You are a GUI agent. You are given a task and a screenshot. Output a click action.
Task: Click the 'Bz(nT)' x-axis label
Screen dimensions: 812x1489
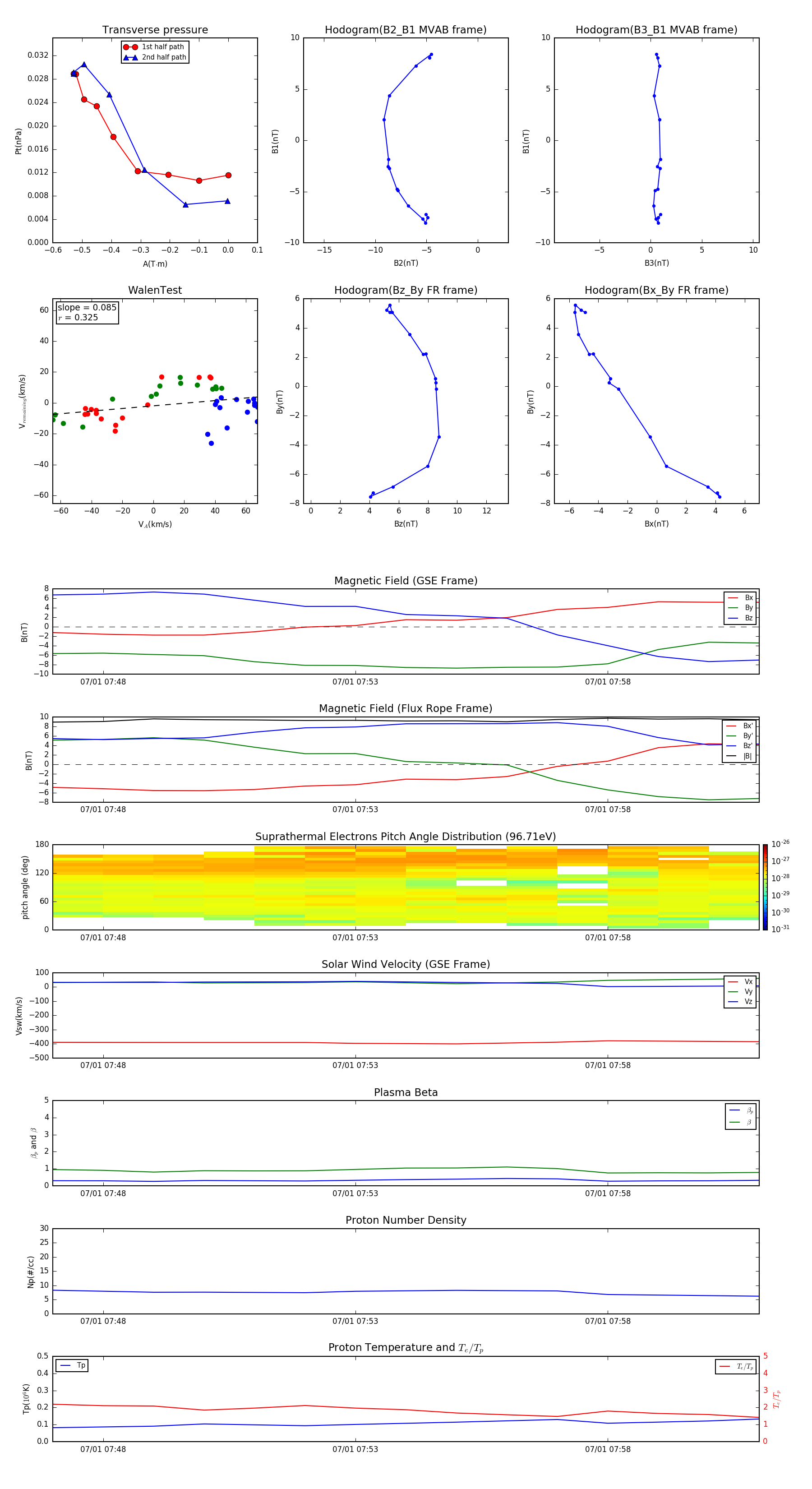pyautogui.click(x=406, y=524)
